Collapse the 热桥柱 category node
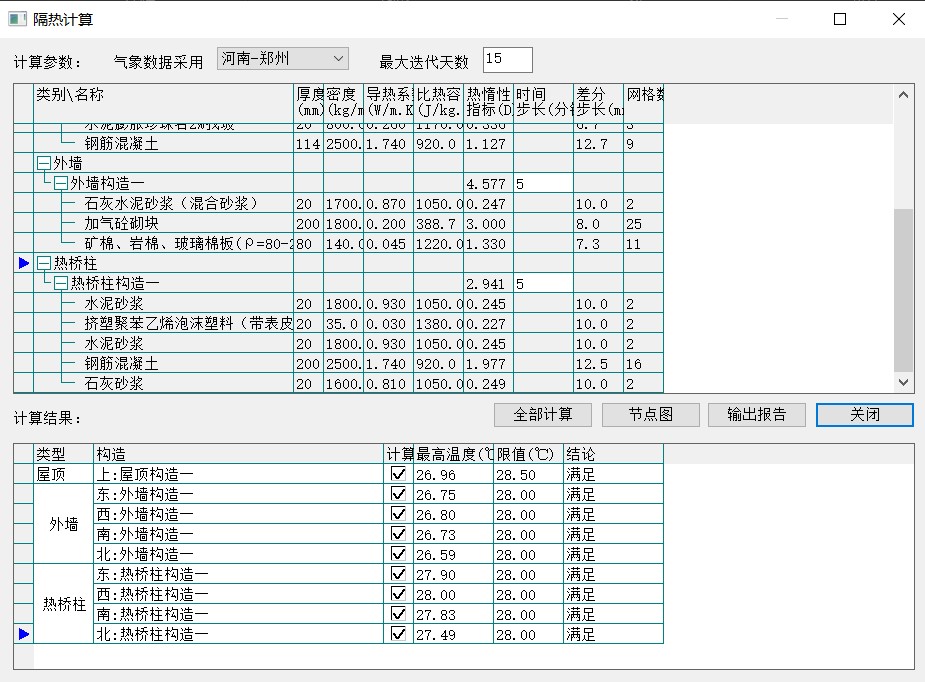The height and width of the screenshot is (682, 925). [43, 264]
